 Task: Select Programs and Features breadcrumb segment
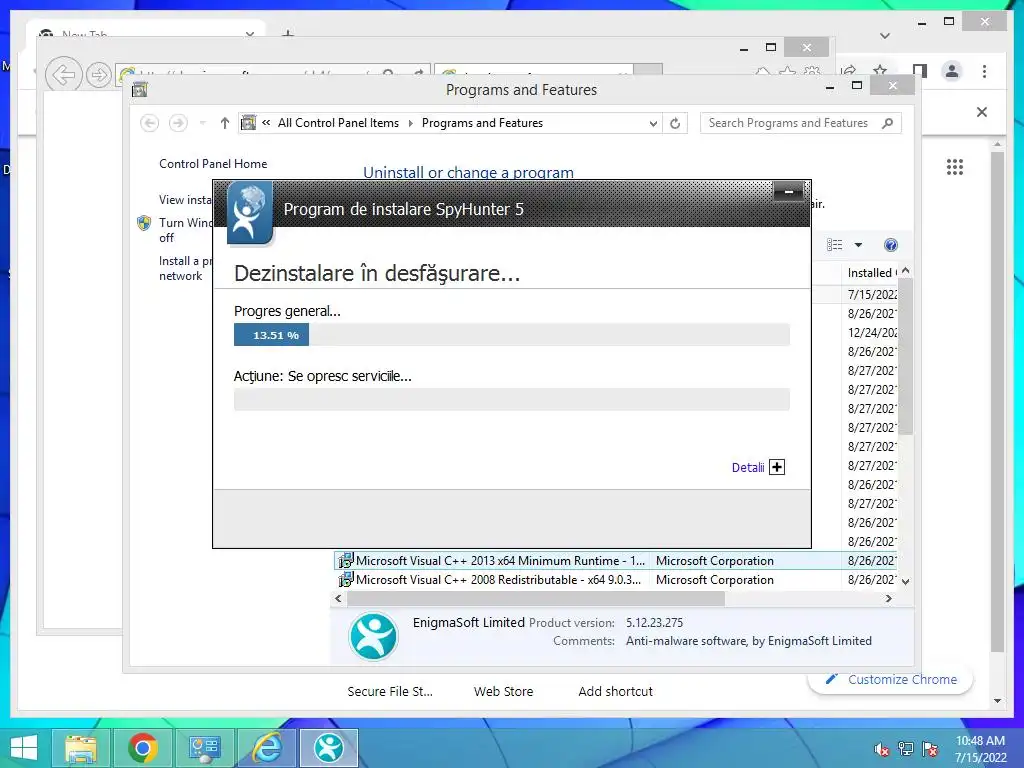pos(482,123)
